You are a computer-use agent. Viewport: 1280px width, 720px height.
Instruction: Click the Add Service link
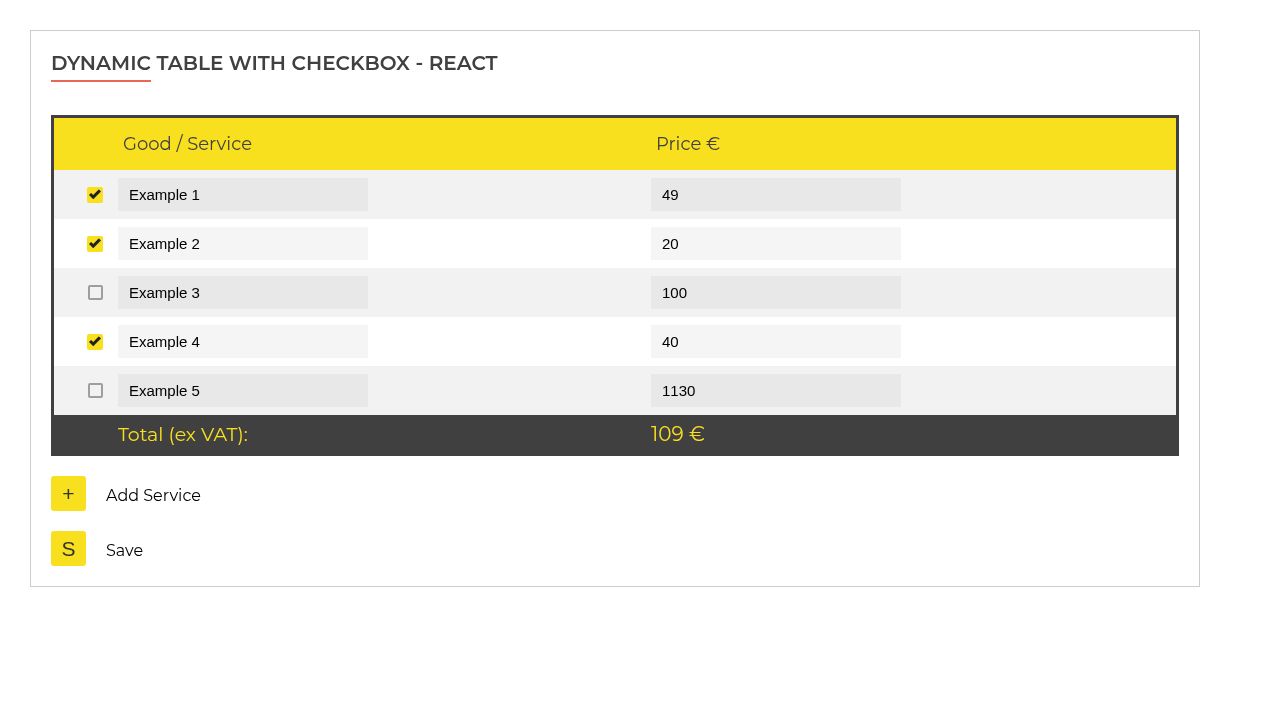click(153, 495)
